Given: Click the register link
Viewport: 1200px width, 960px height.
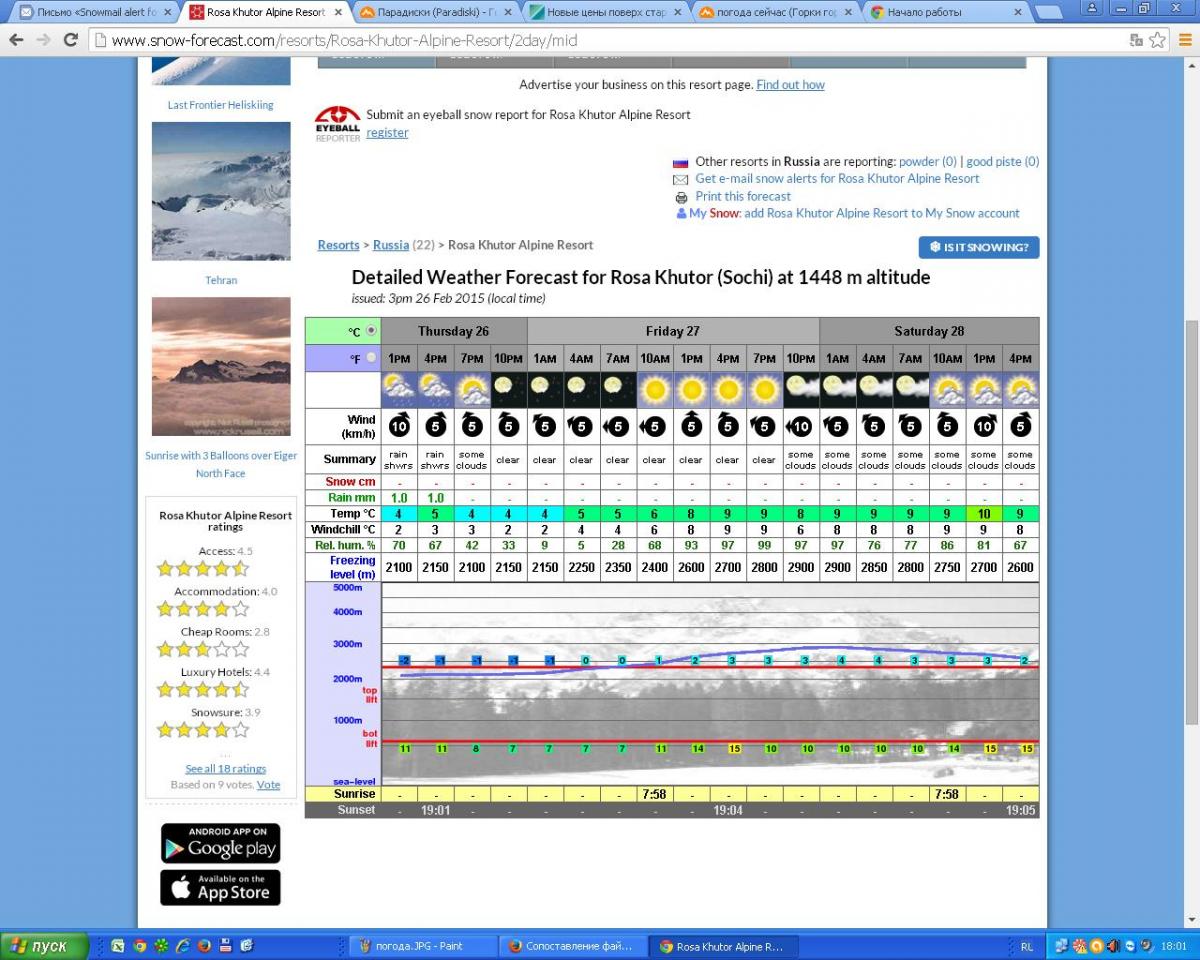Looking at the screenshot, I should coord(387,132).
